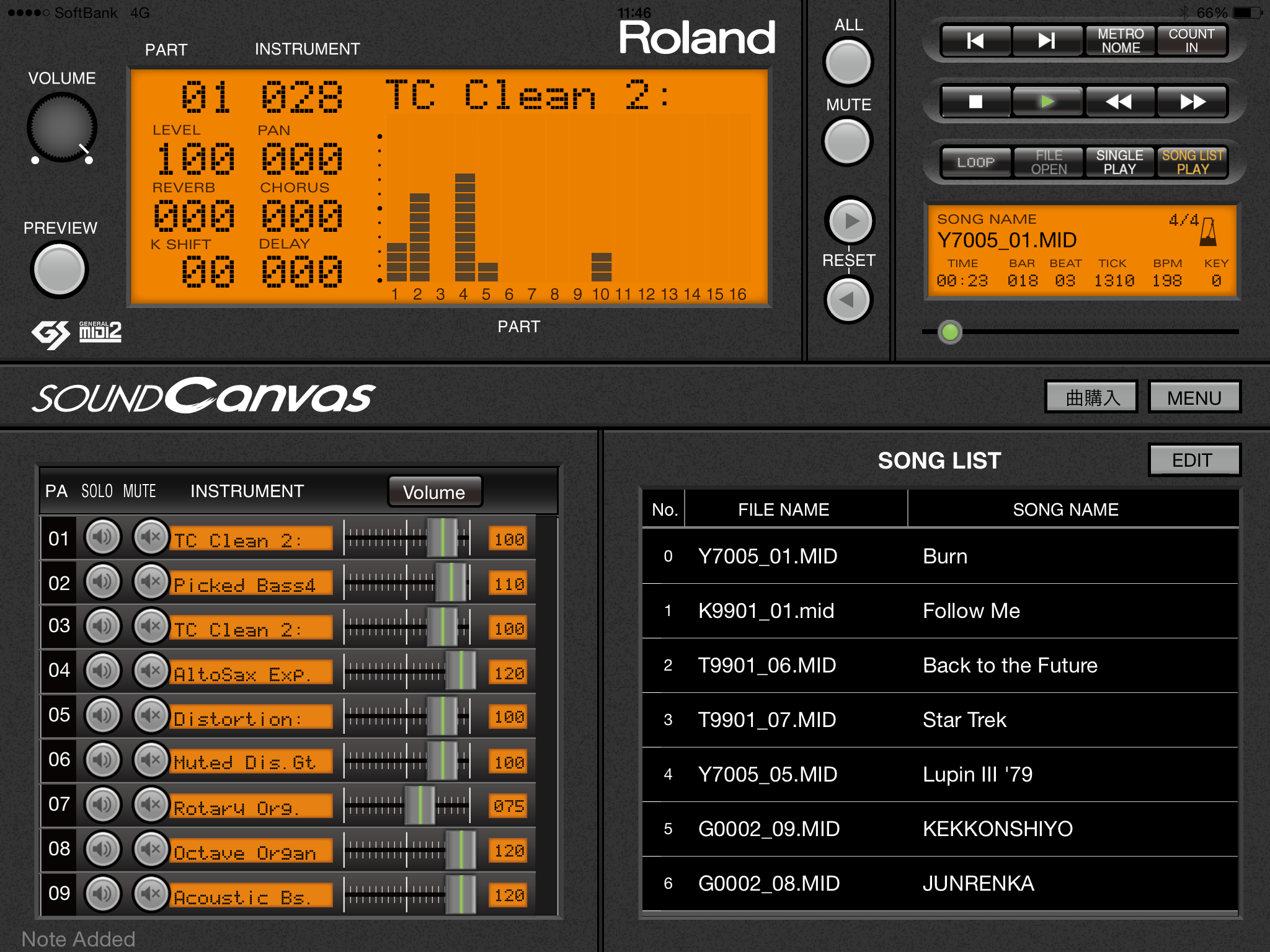
Task: Solo part 05 Distortion
Action: [103, 716]
